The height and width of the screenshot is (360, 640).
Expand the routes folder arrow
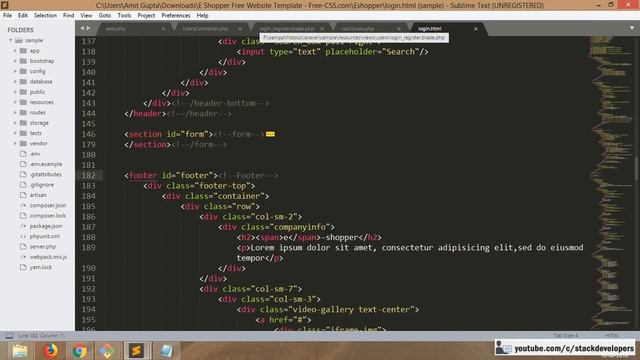pos(15,113)
